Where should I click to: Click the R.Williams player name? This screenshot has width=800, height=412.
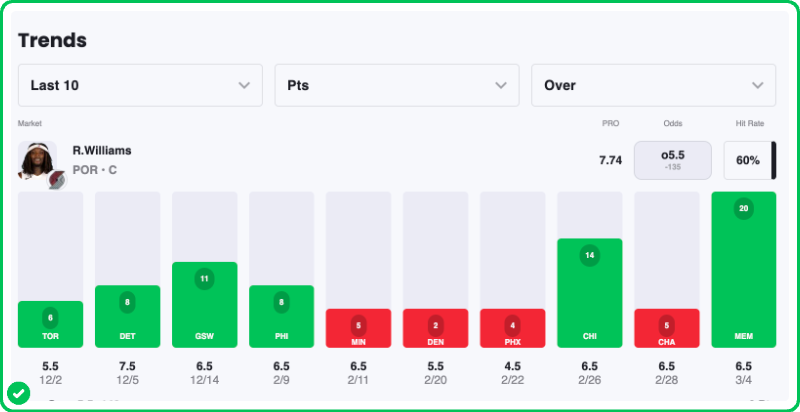(x=102, y=150)
